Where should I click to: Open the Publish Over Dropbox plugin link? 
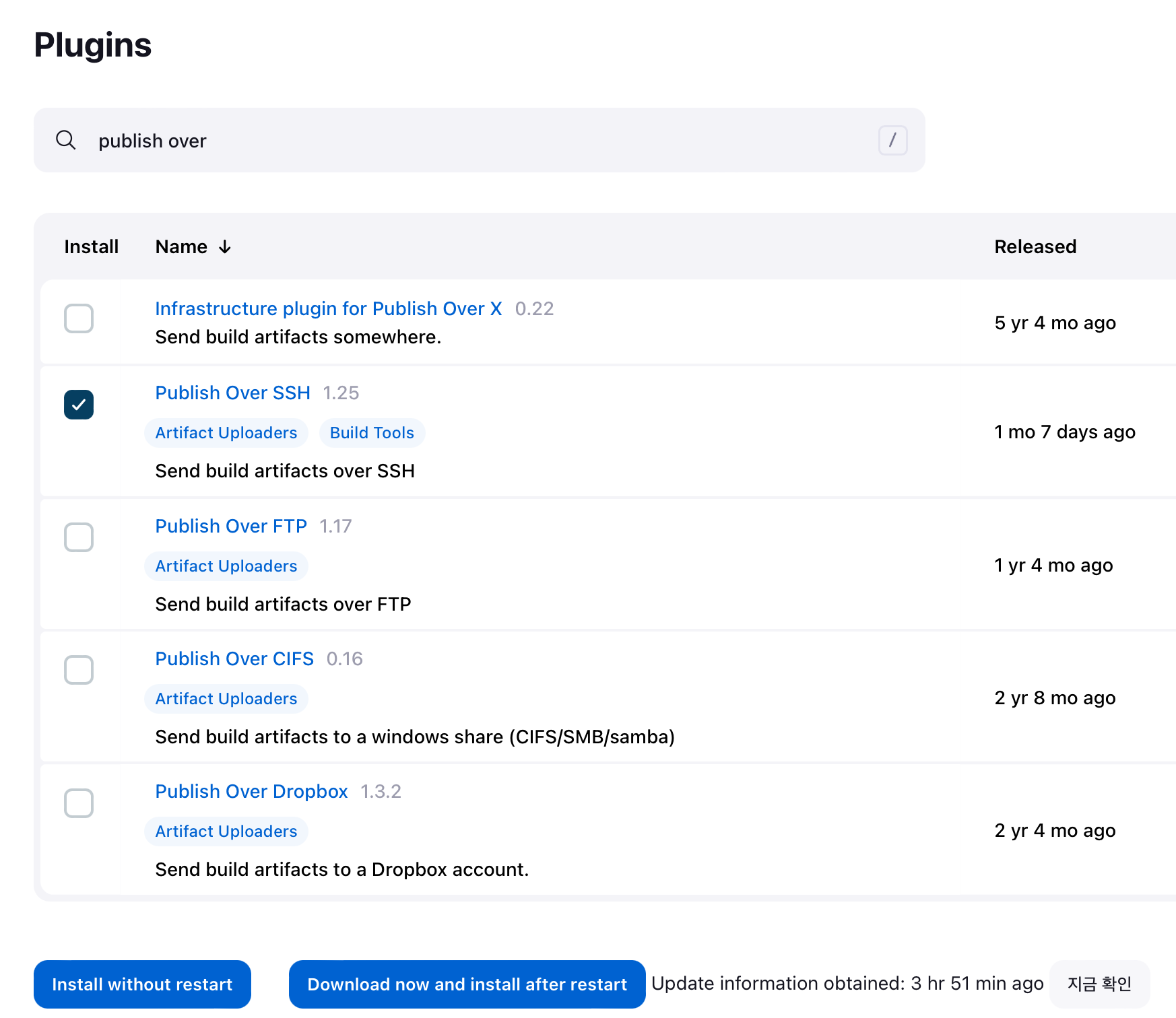251,791
